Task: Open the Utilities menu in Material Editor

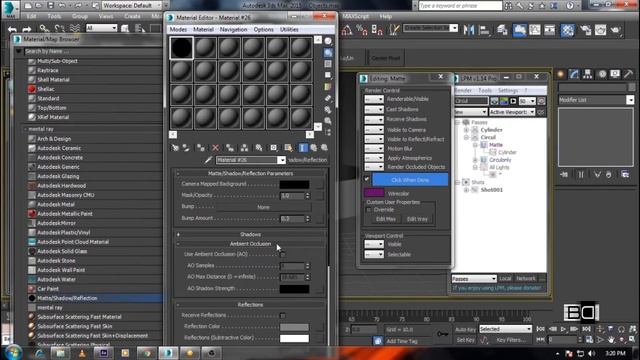Action: (289, 29)
